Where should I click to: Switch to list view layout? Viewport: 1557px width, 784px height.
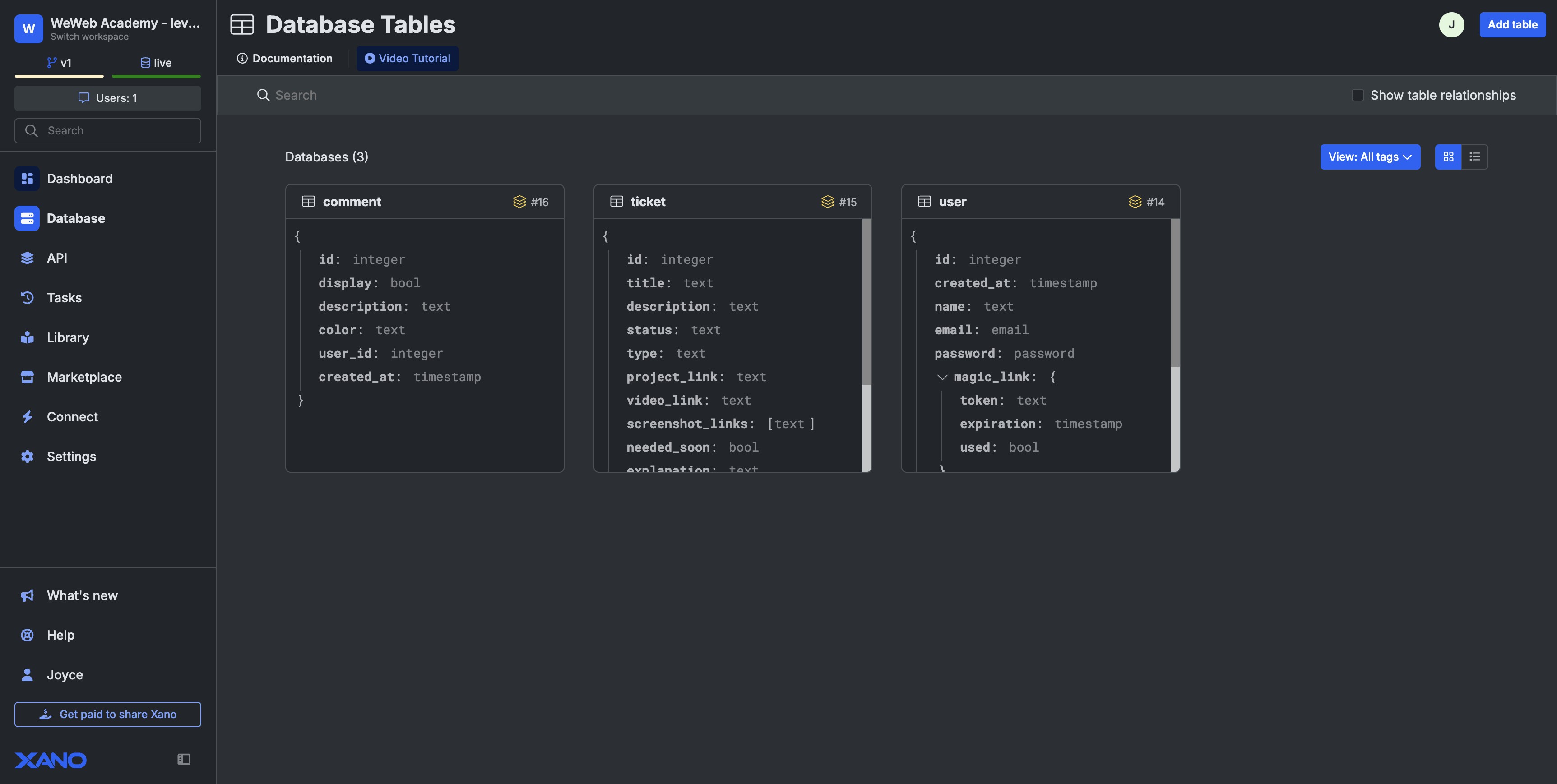[1475, 157]
